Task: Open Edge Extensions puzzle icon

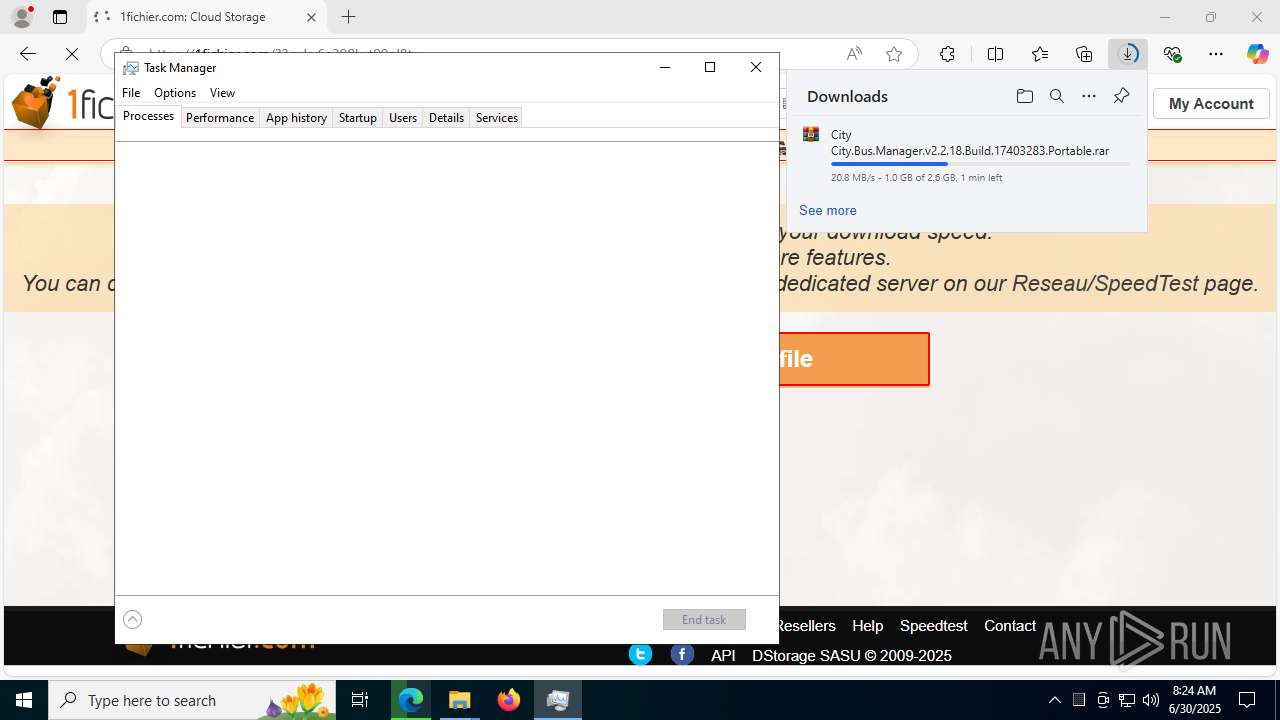Action: [947, 54]
